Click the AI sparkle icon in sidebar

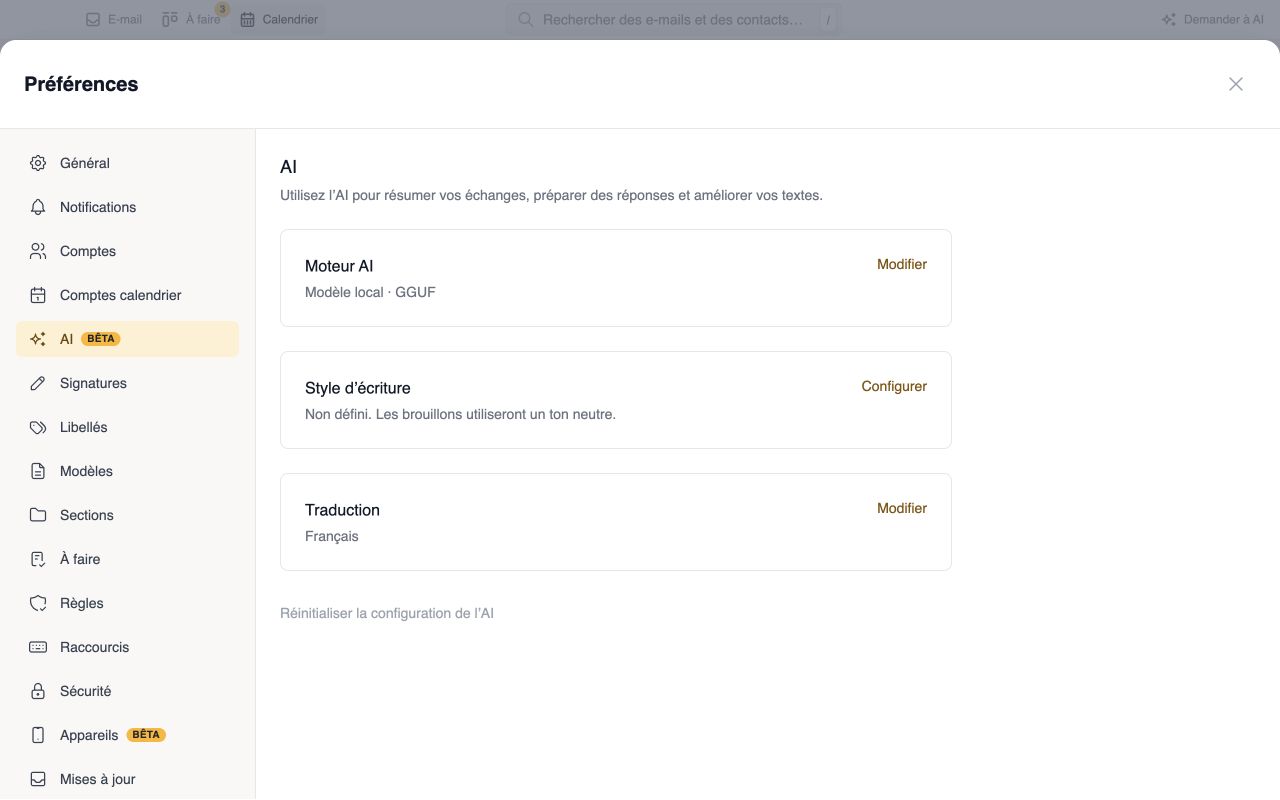click(38, 339)
